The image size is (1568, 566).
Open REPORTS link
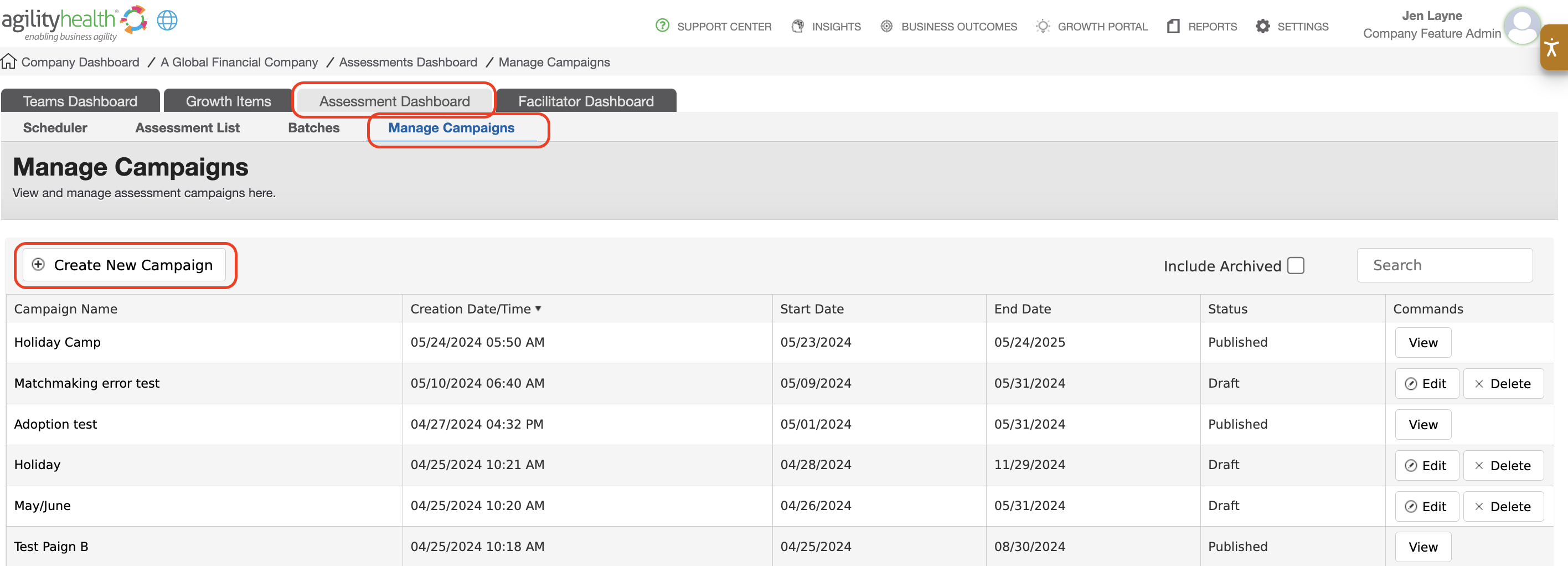1212,27
